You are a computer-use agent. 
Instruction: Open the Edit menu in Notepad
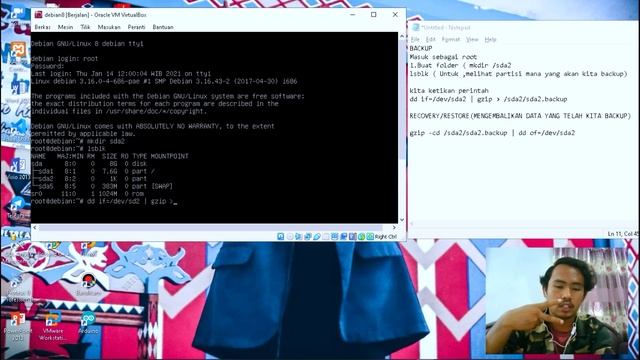430,40
